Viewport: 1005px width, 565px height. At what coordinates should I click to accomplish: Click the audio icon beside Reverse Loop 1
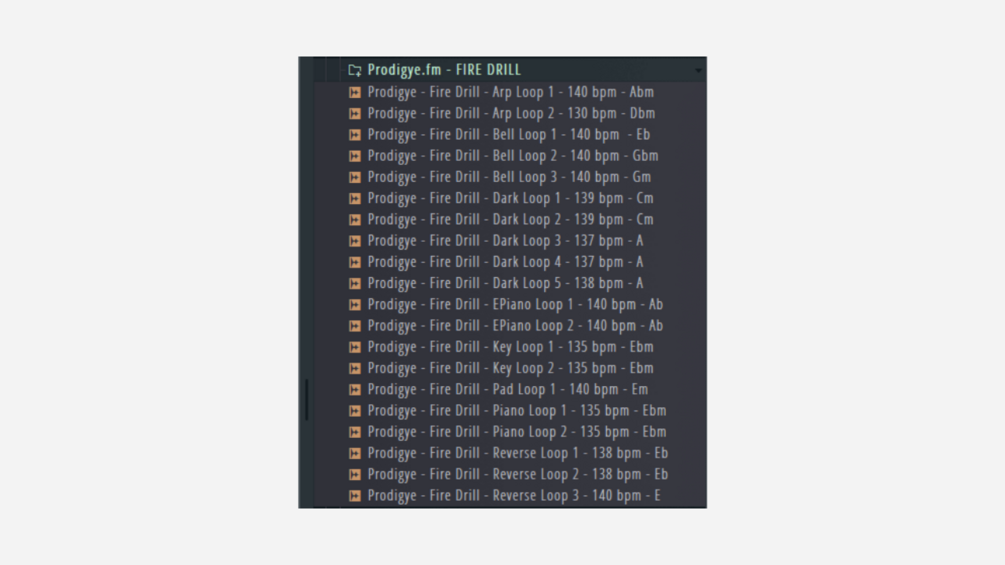(x=354, y=454)
